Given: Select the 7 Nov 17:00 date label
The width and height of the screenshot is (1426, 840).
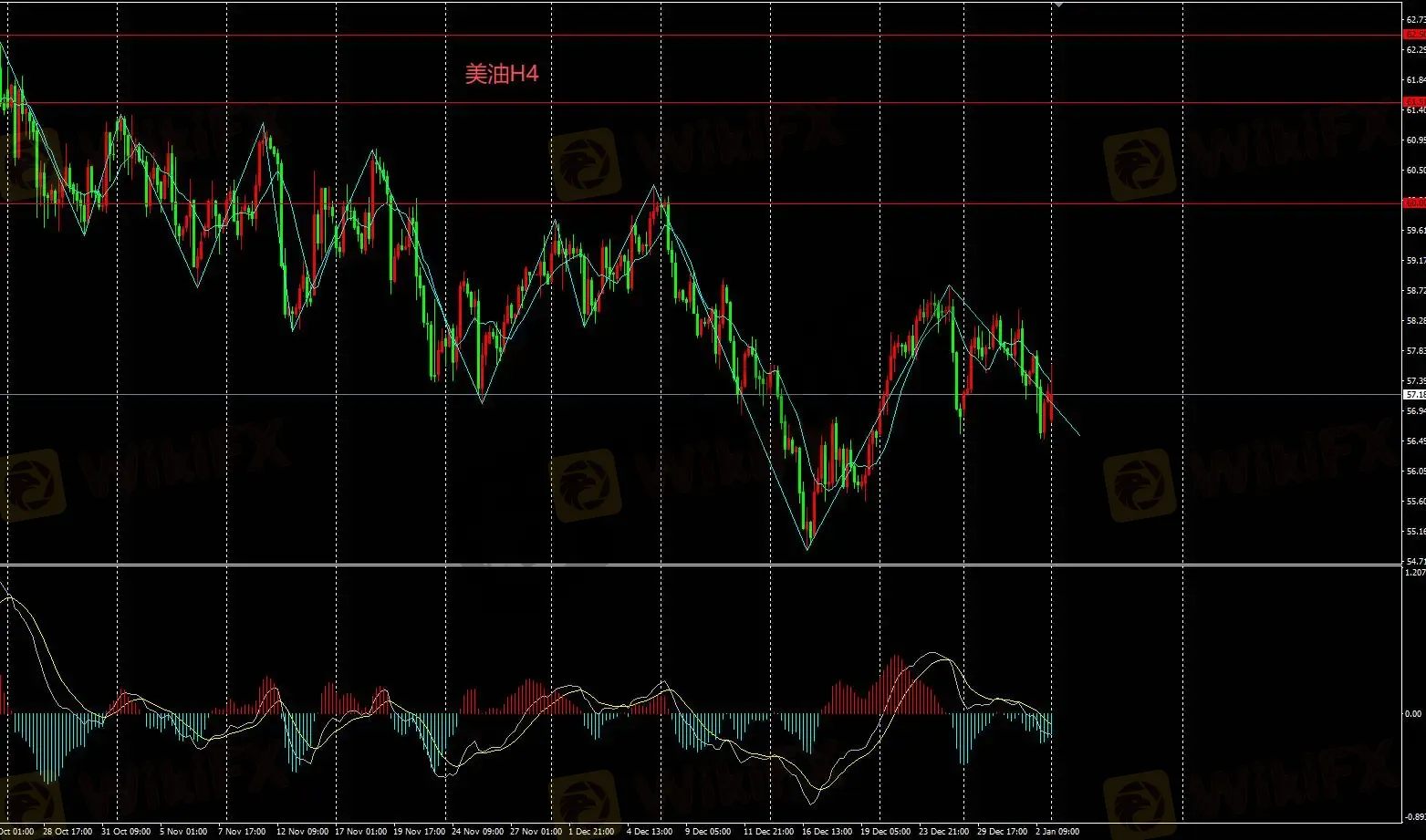Looking at the screenshot, I should click(x=242, y=832).
